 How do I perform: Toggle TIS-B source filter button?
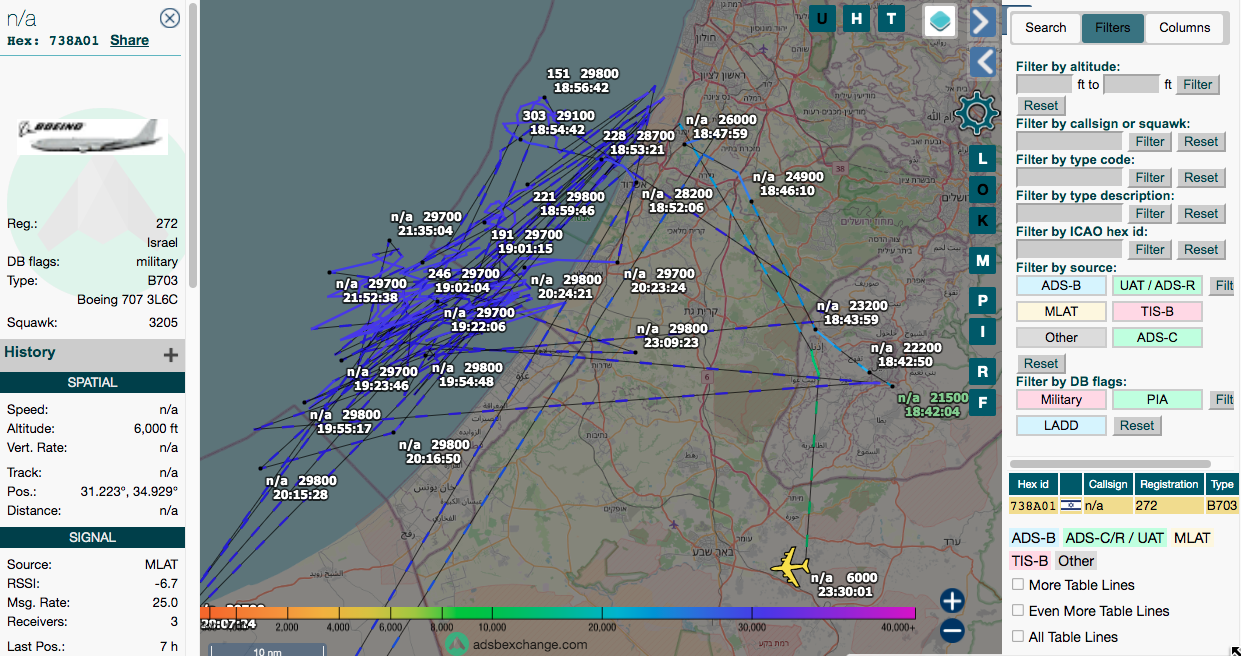[1157, 312]
